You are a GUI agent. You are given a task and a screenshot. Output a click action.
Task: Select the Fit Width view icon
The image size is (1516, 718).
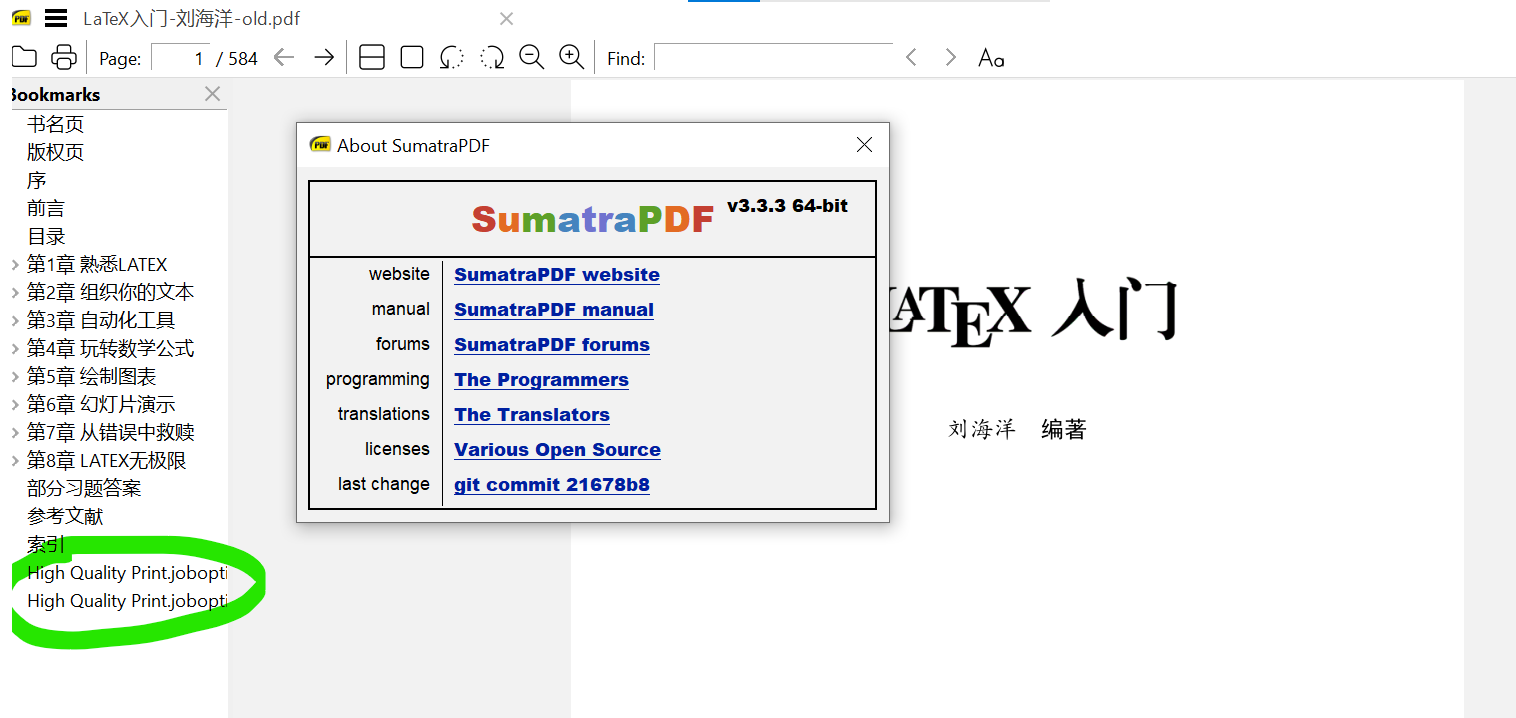372,57
